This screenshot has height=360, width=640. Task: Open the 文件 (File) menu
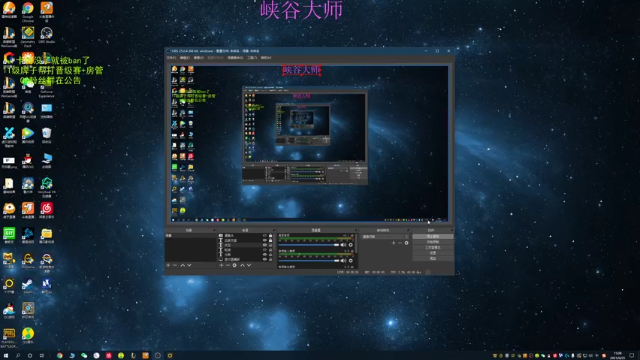(171, 58)
